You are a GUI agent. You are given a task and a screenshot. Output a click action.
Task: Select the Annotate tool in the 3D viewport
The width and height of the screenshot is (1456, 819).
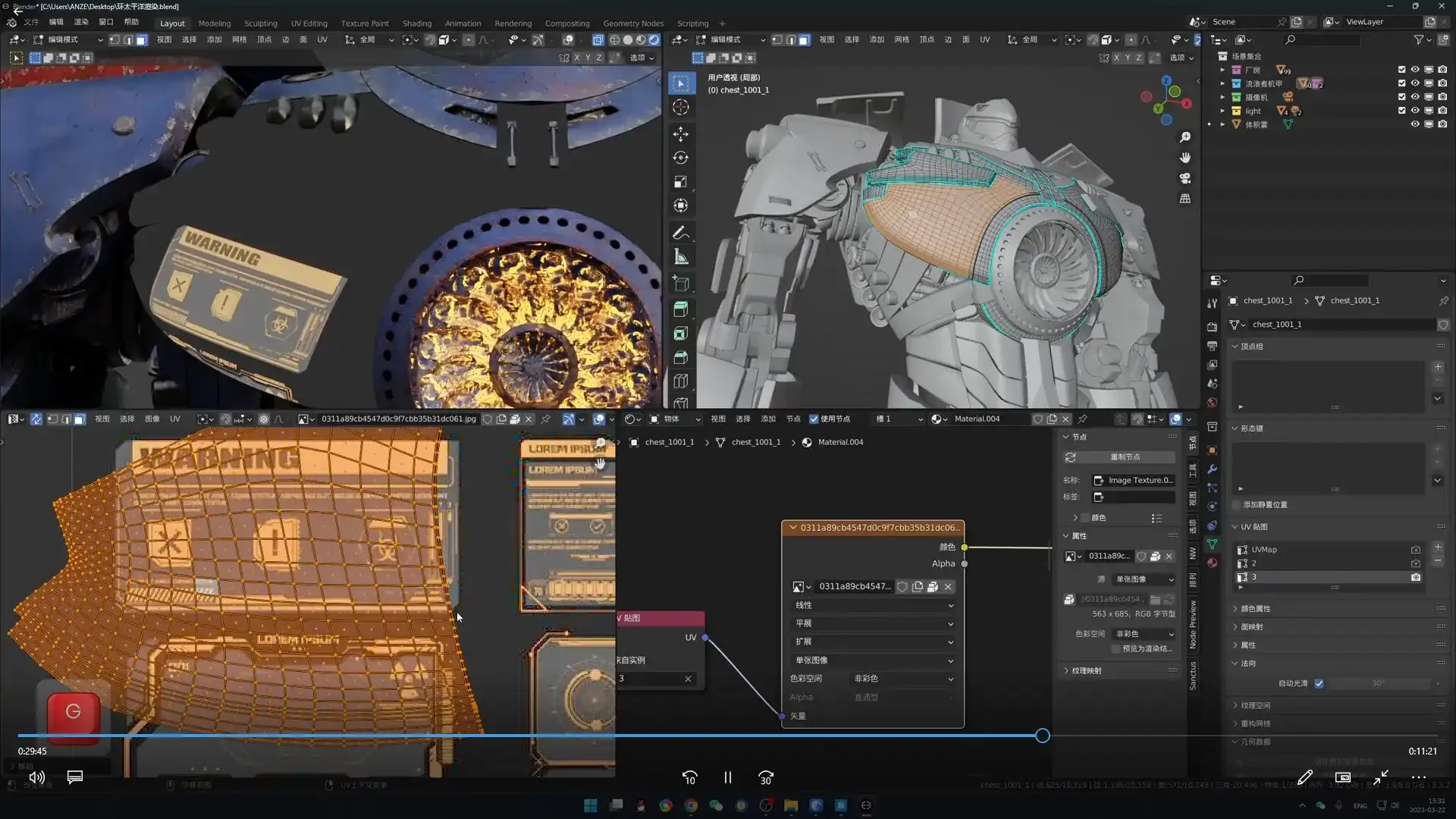[681, 232]
